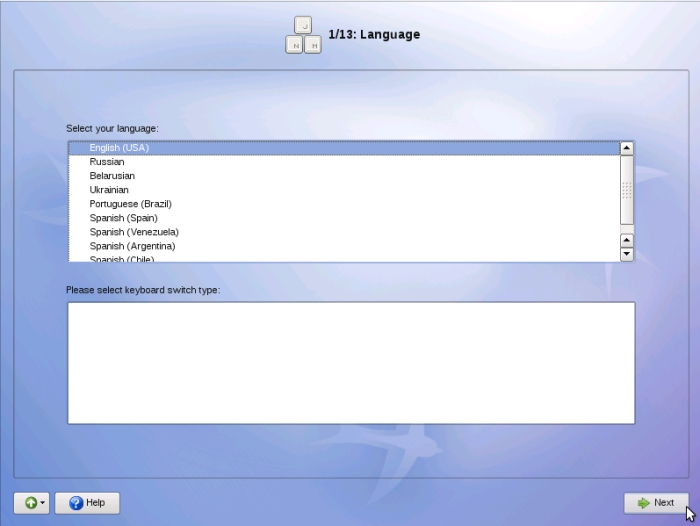Image resolution: width=700 pixels, height=526 pixels.
Task: Select the partially visible Spanish (Chile) entry
Action: (122, 259)
